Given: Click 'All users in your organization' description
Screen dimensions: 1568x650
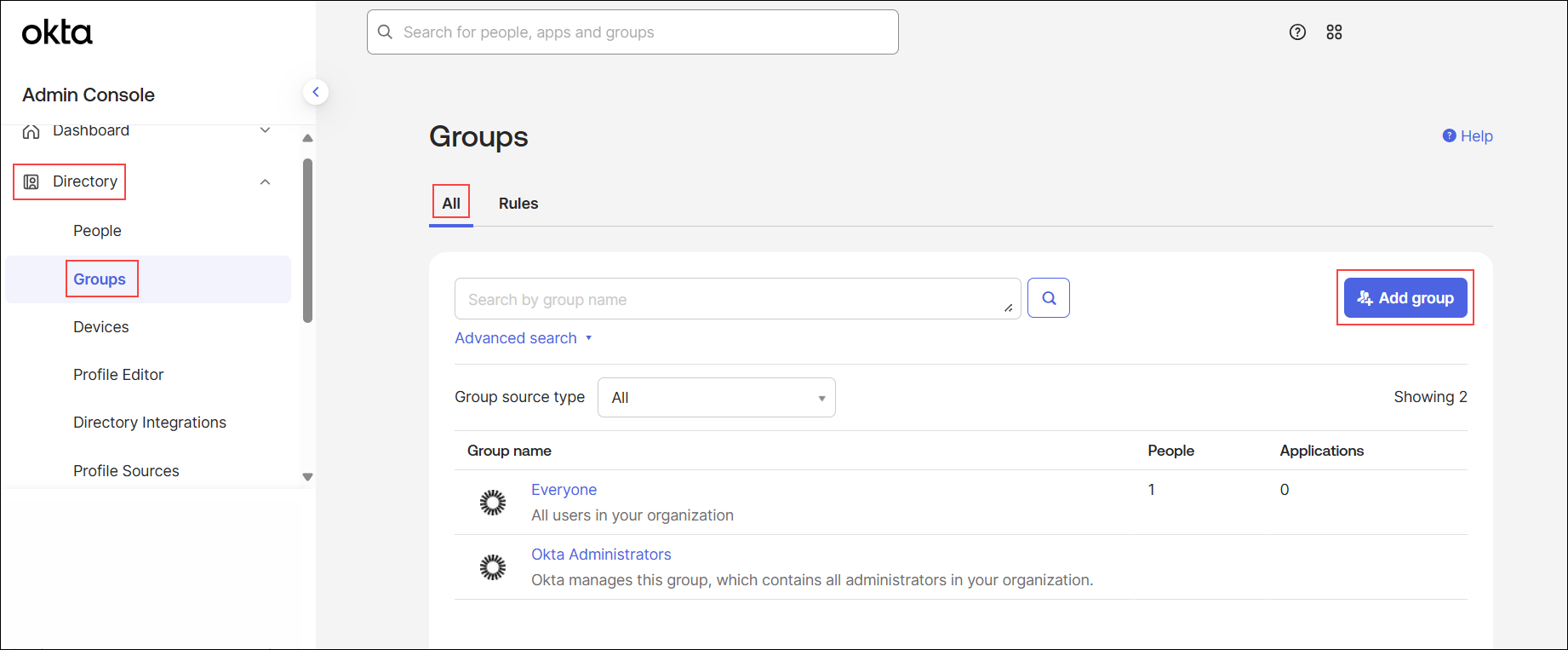Looking at the screenshot, I should [632, 515].
